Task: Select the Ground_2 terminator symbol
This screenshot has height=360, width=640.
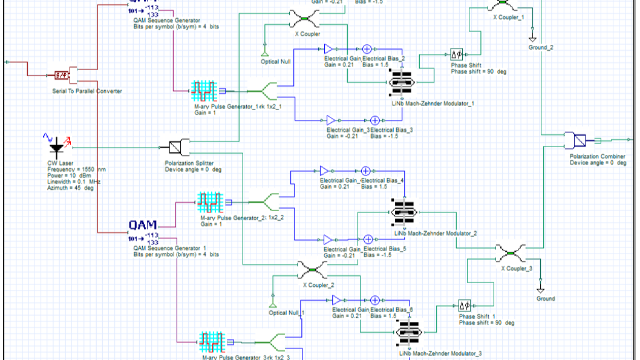Action: pyautogui.click(x=532, y=38)
